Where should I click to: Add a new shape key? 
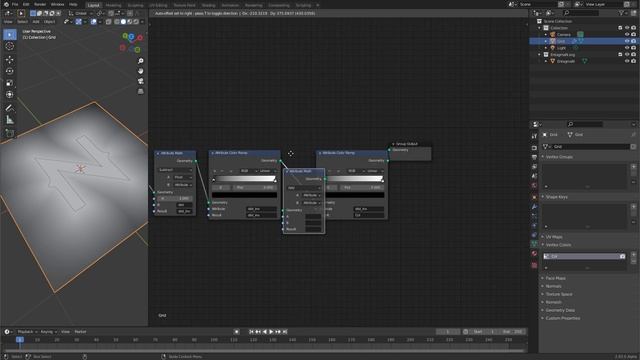point(633,207)
